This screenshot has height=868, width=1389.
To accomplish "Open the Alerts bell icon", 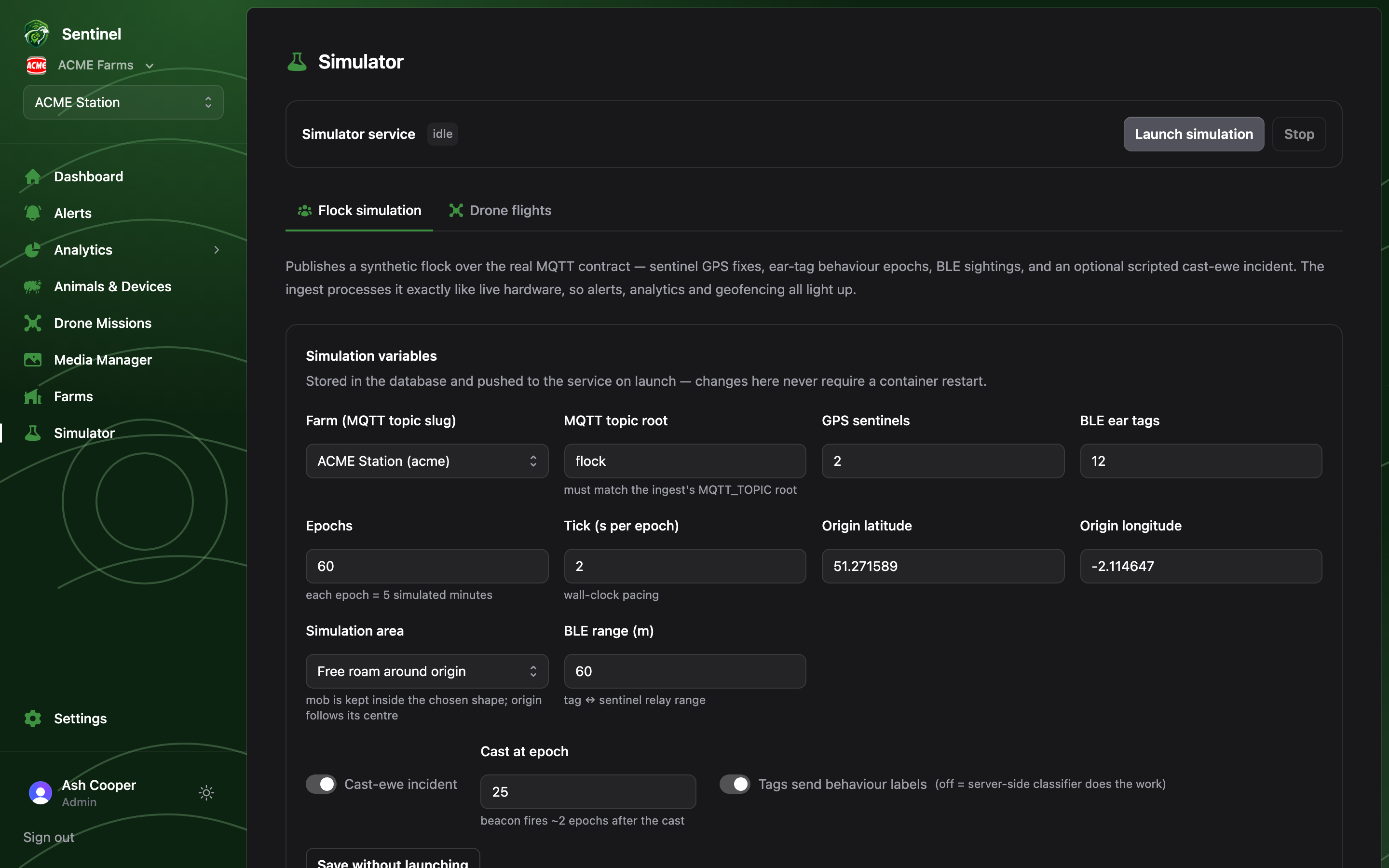I will tap(33, 213).
